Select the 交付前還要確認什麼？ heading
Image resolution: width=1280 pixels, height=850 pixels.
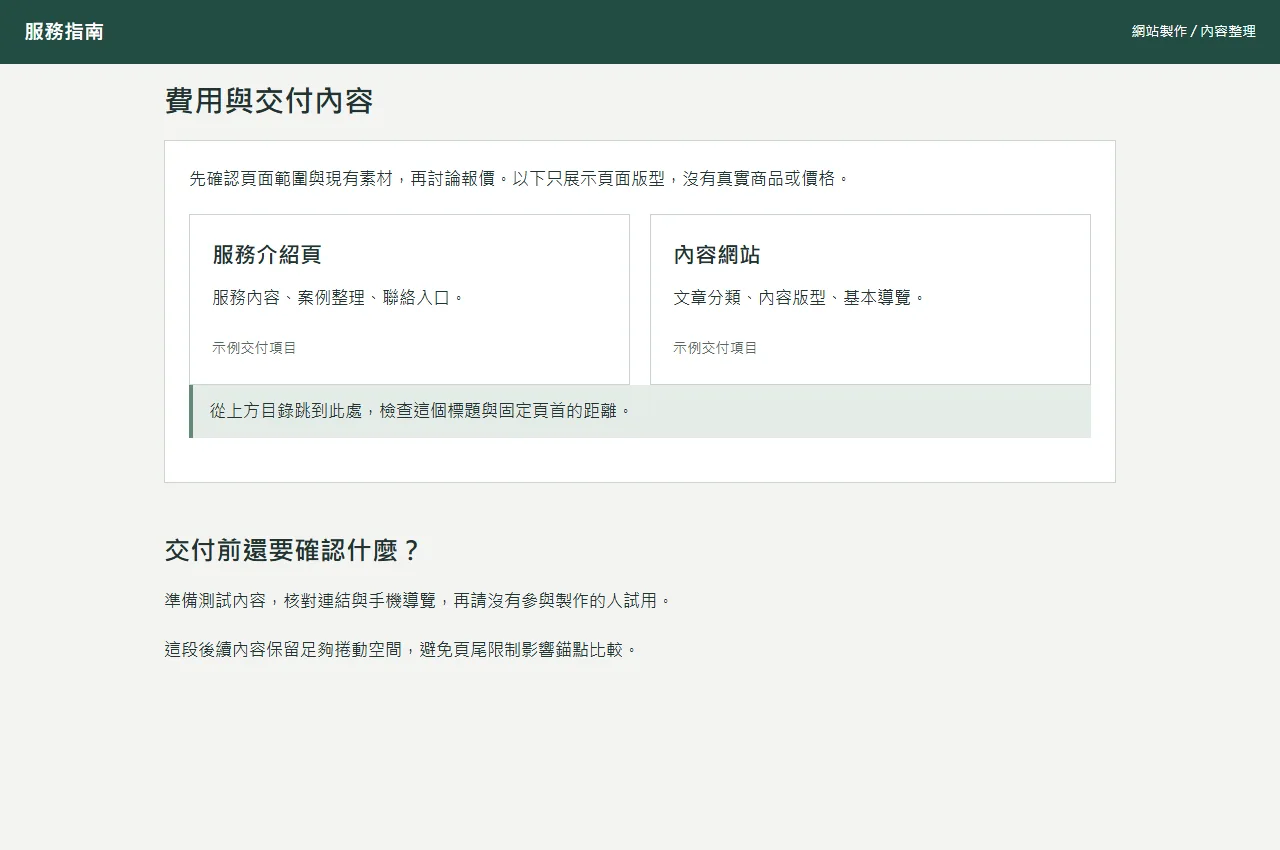pos(294,551)
